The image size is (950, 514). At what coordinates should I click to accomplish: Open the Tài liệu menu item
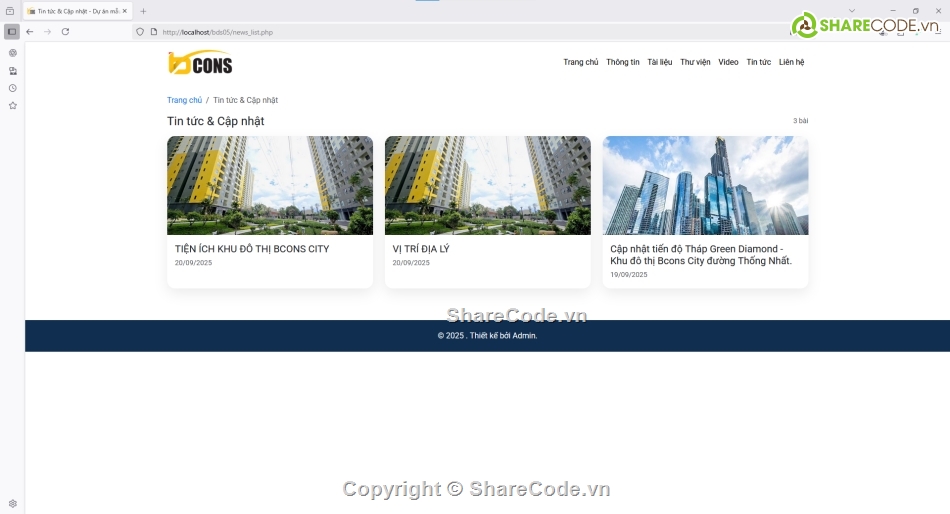click(660, 62)
